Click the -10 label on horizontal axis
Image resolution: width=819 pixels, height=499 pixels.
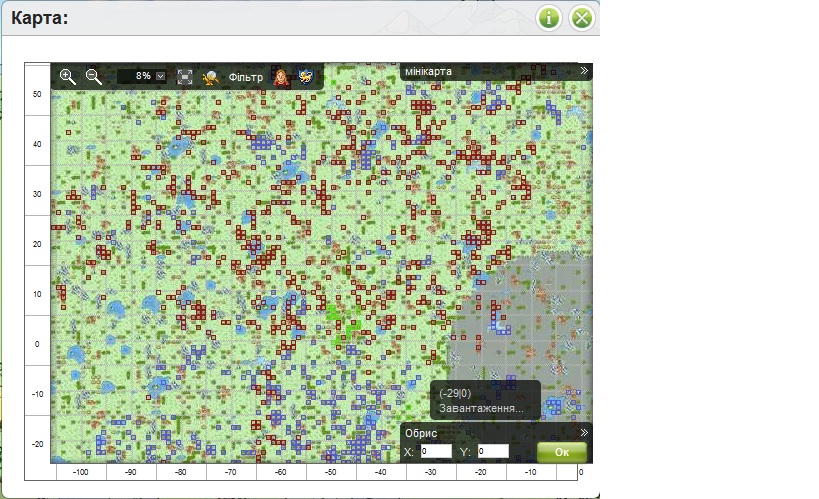530,472
